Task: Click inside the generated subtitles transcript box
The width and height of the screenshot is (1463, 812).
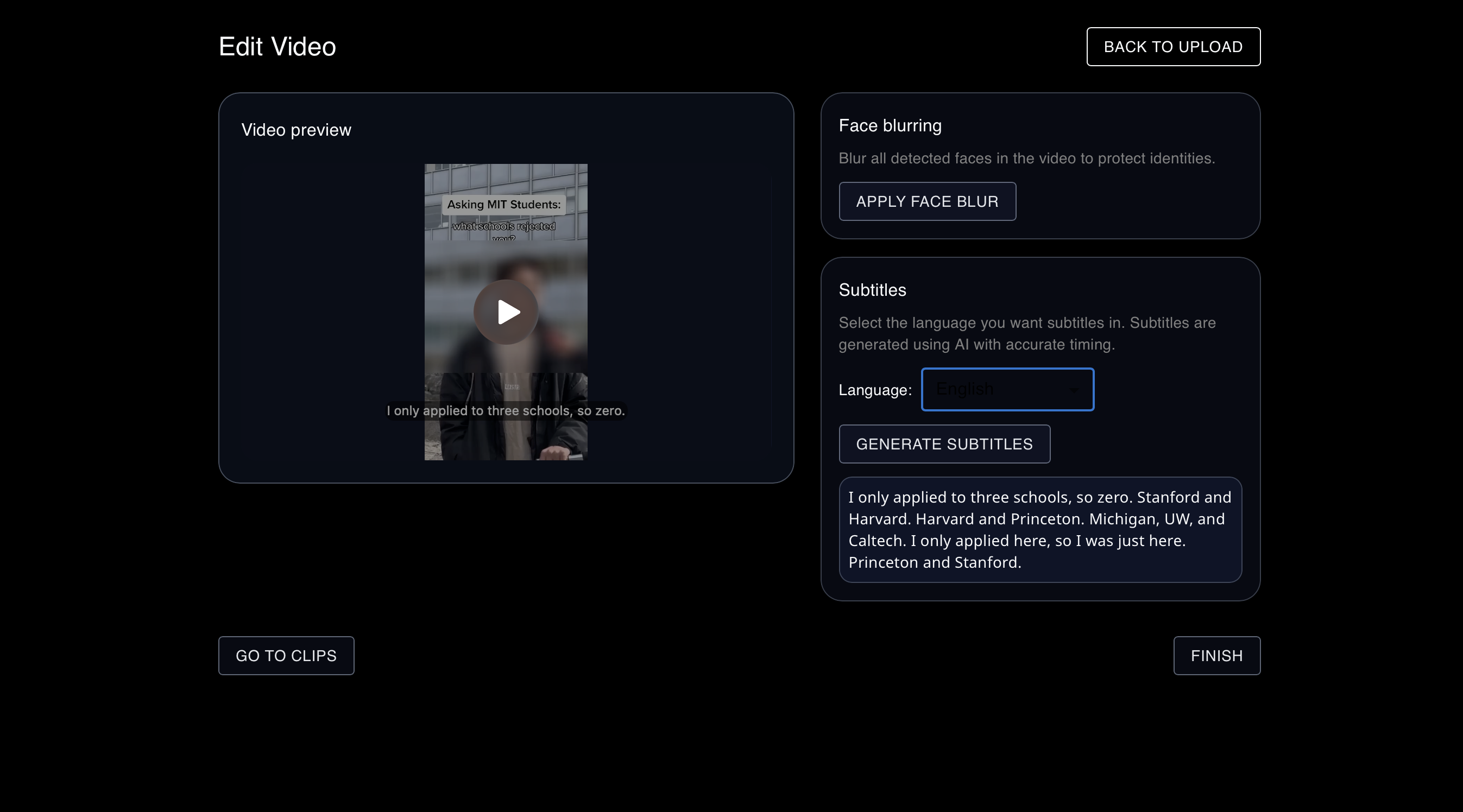Action: click(1040, 529)
